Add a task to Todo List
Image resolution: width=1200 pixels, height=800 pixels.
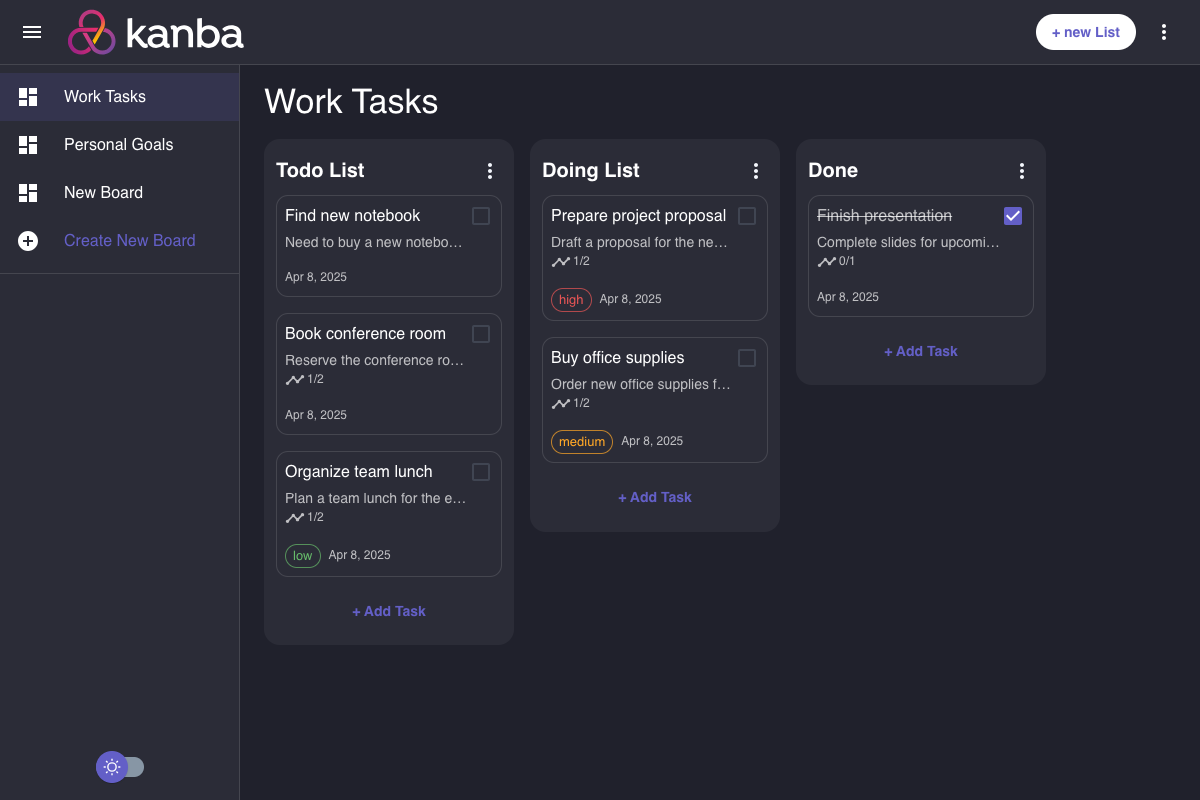point(389,611)
